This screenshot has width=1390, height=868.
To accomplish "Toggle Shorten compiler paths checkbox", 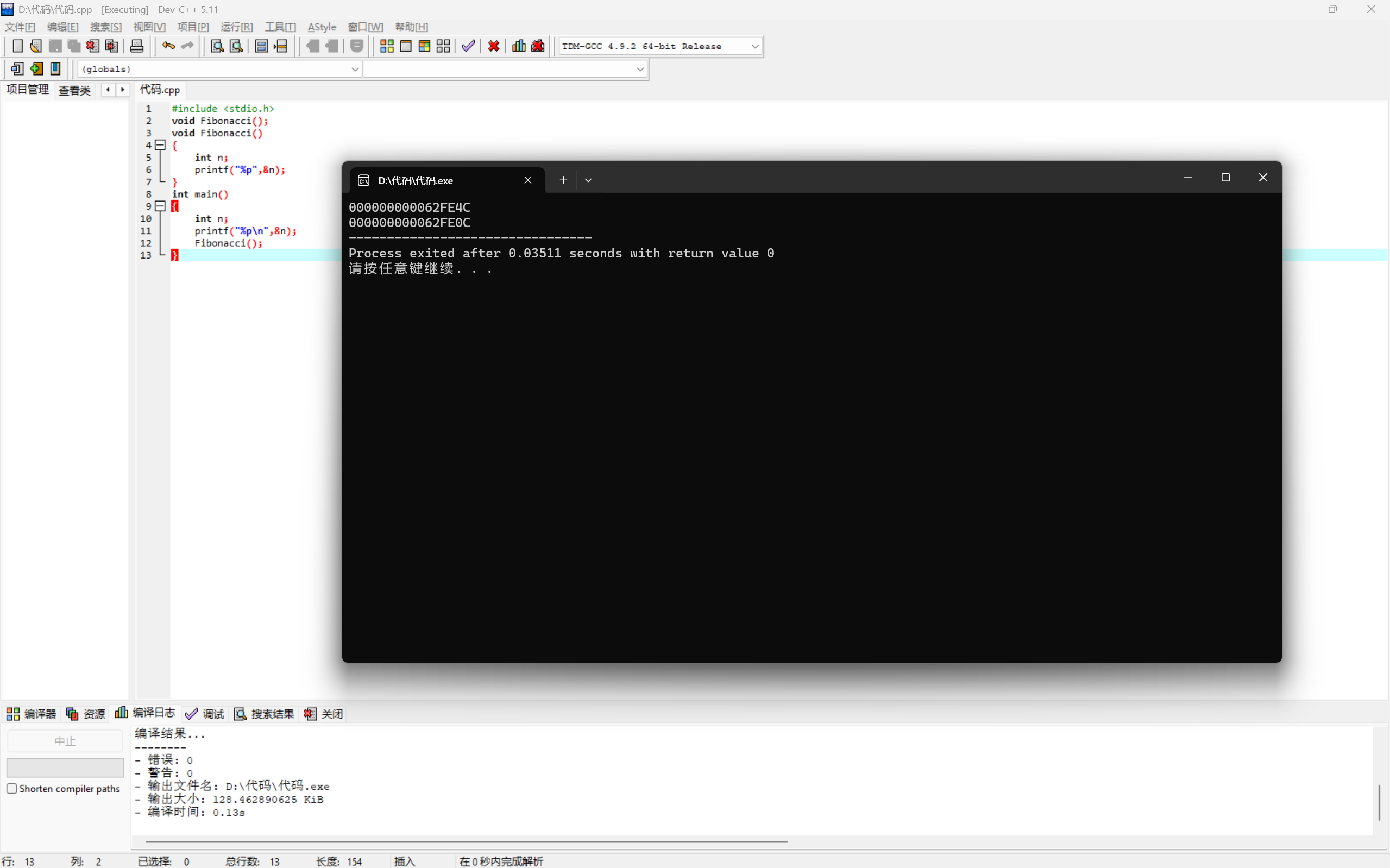I will [12, 788].
